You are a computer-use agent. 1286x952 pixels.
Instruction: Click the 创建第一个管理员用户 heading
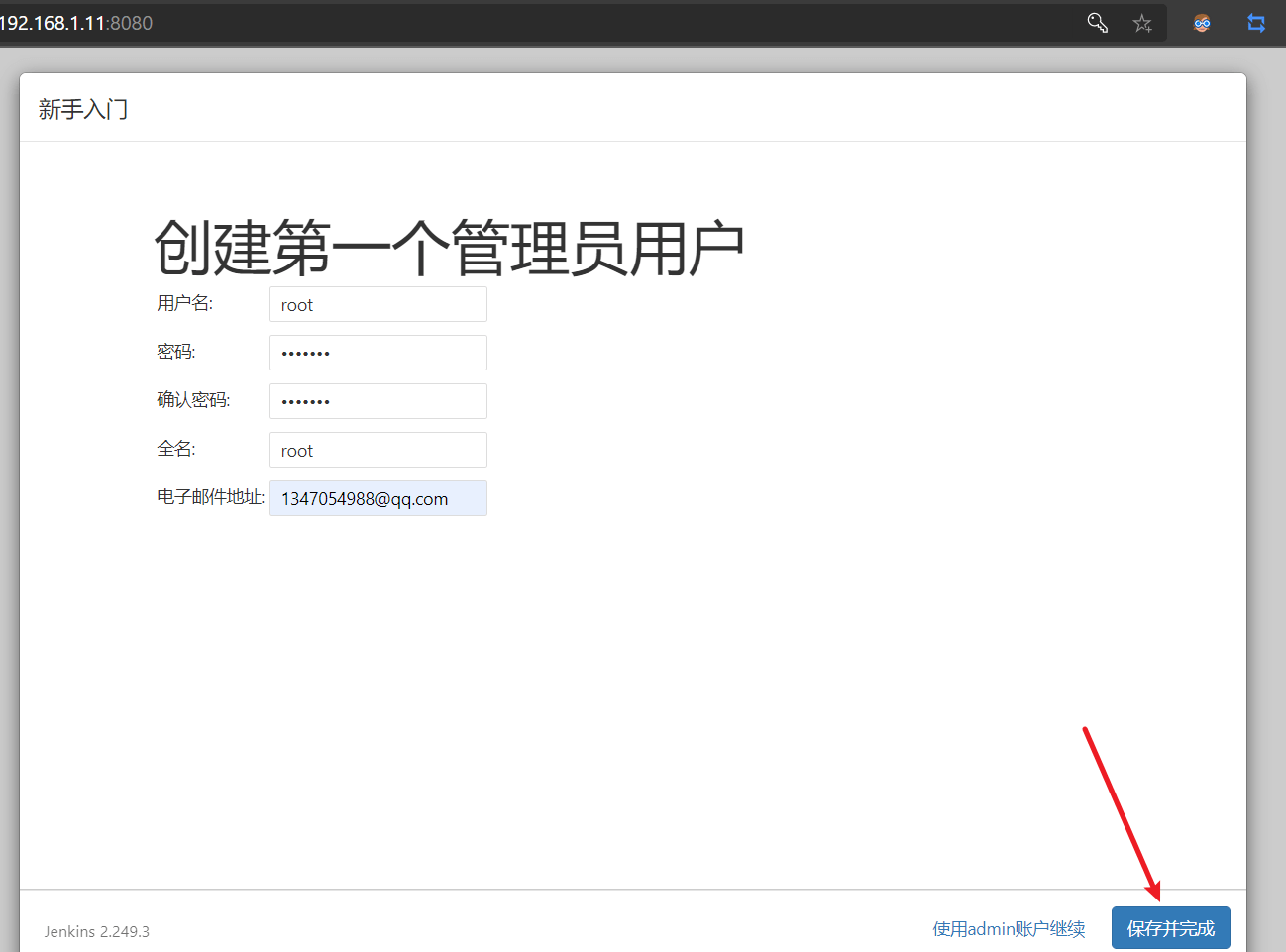coord(448,245)
